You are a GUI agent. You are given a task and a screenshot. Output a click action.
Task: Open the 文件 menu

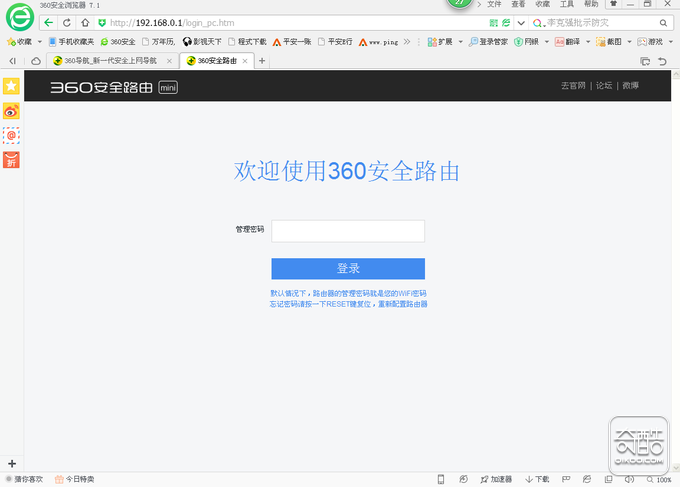[494, 4]
